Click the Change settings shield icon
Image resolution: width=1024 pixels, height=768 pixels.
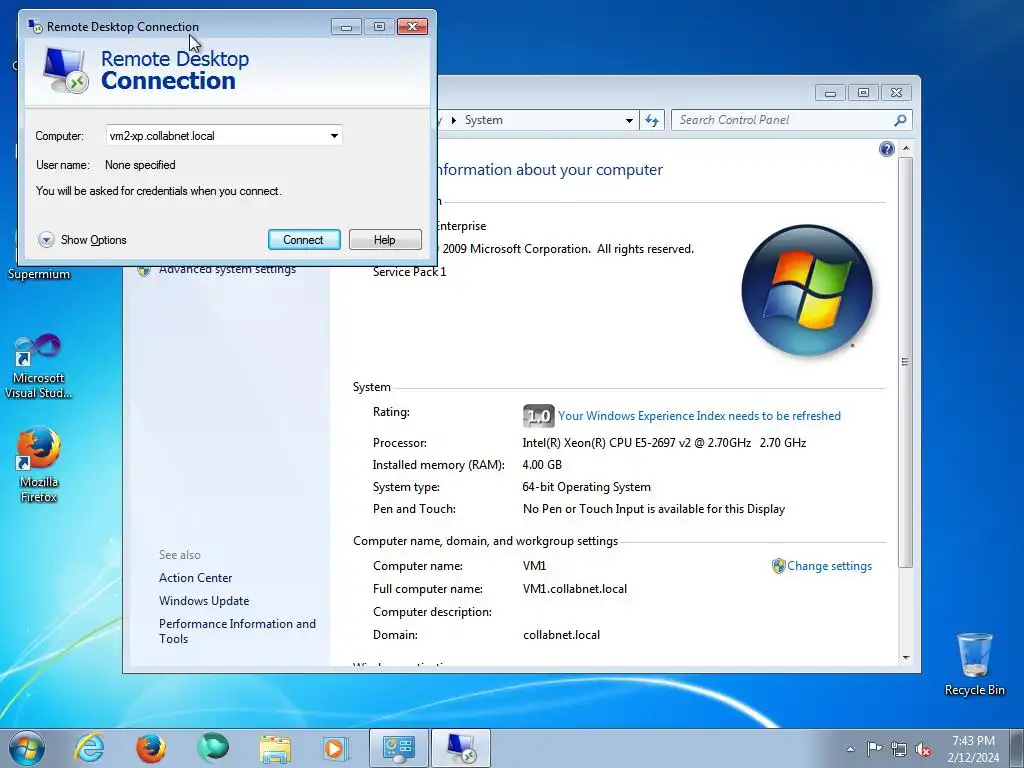pyautogui.click(x=778, y=566)
